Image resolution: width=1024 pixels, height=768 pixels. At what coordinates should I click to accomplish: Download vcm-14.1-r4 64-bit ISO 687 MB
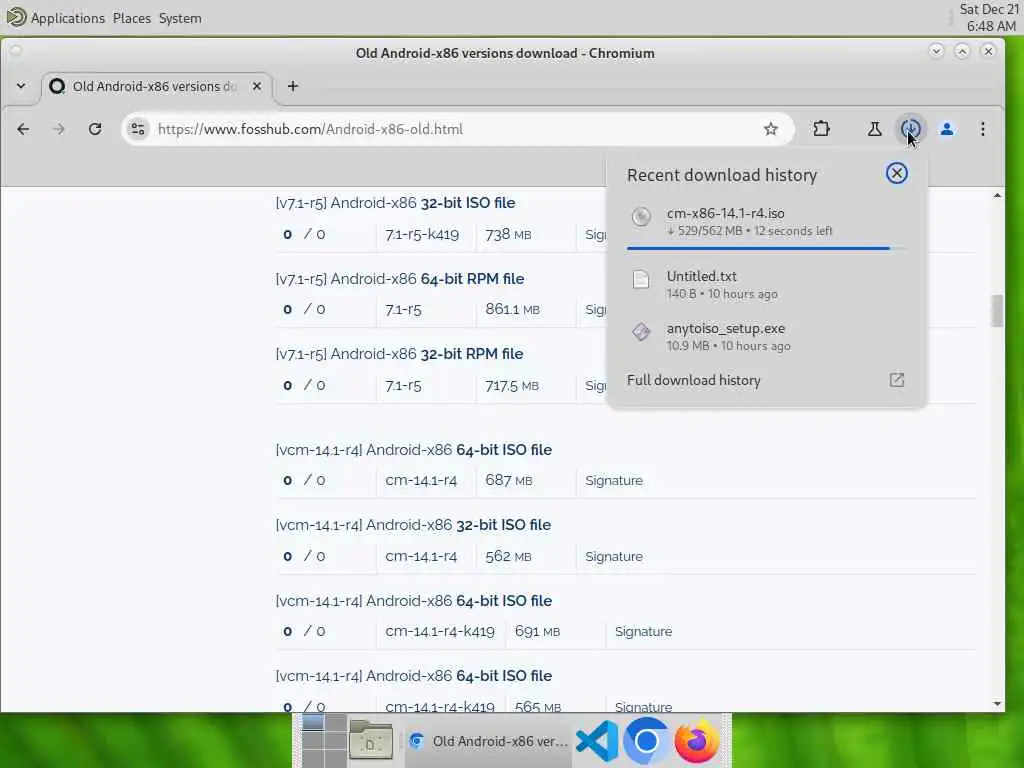tap(413, 450)
